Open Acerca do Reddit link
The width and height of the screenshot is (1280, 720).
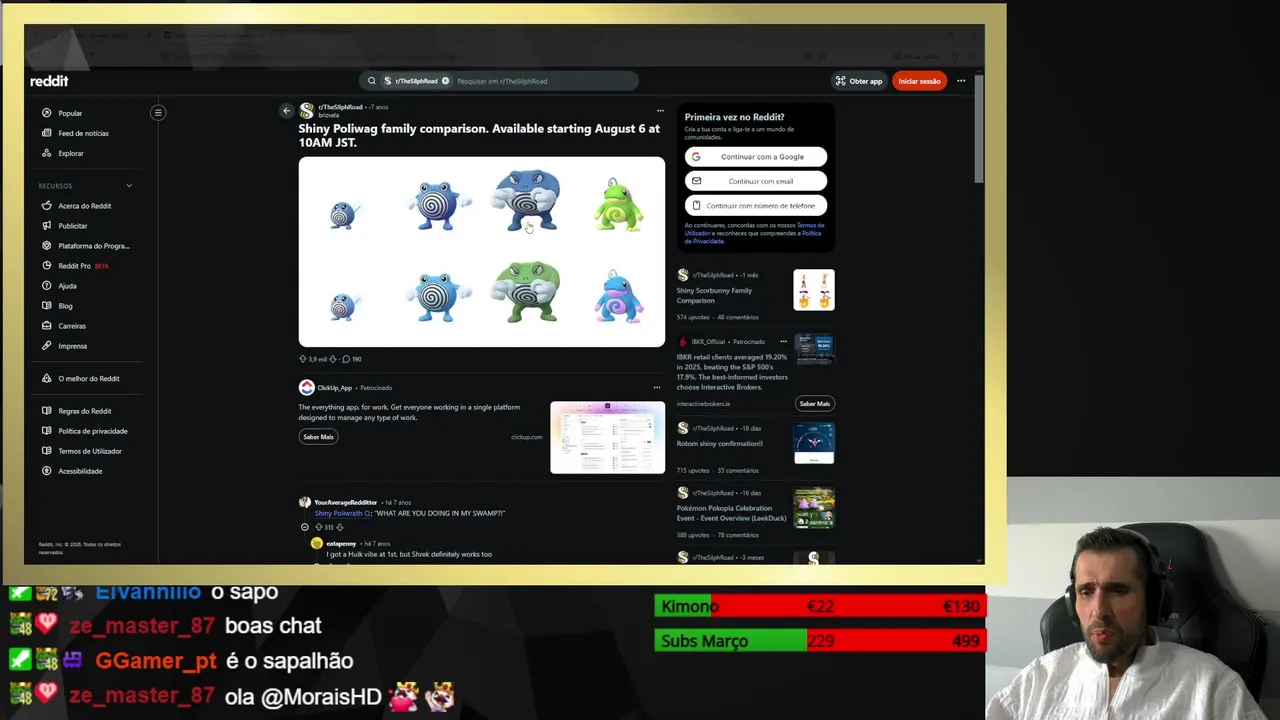click(84, 206)
